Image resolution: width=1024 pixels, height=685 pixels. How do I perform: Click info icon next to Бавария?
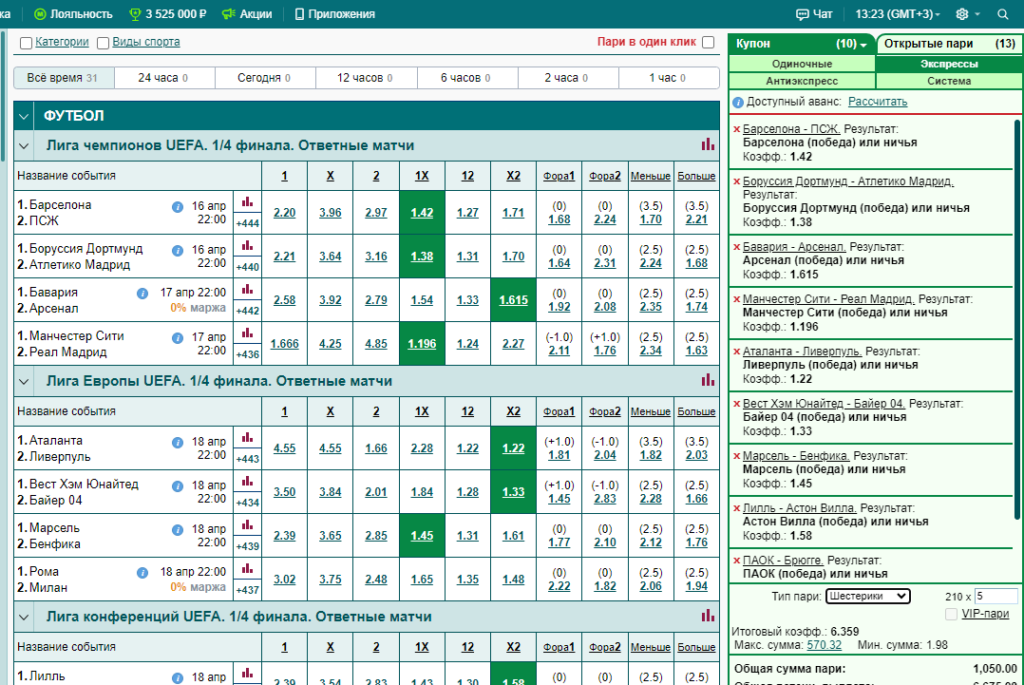point(142,294)
